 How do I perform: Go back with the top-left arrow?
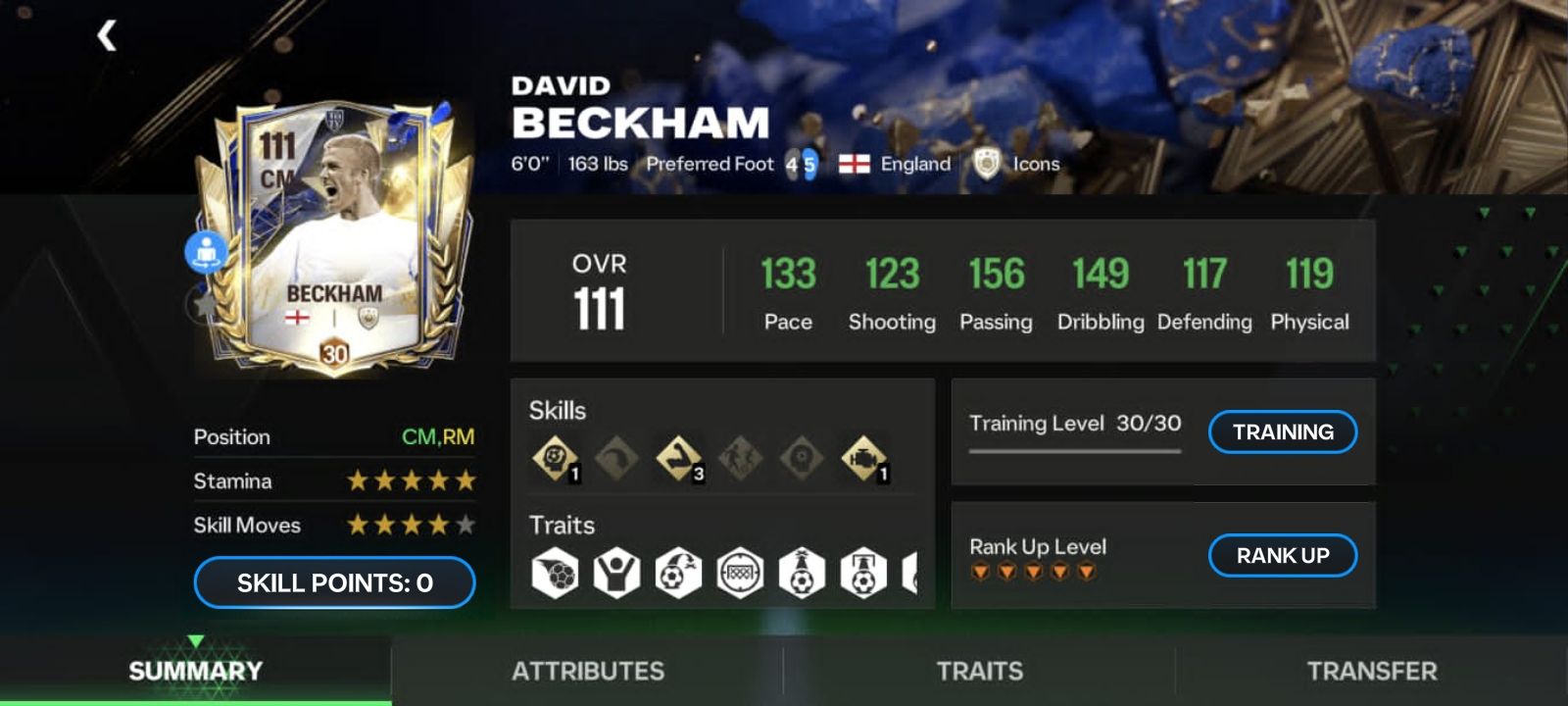(107, 36)
